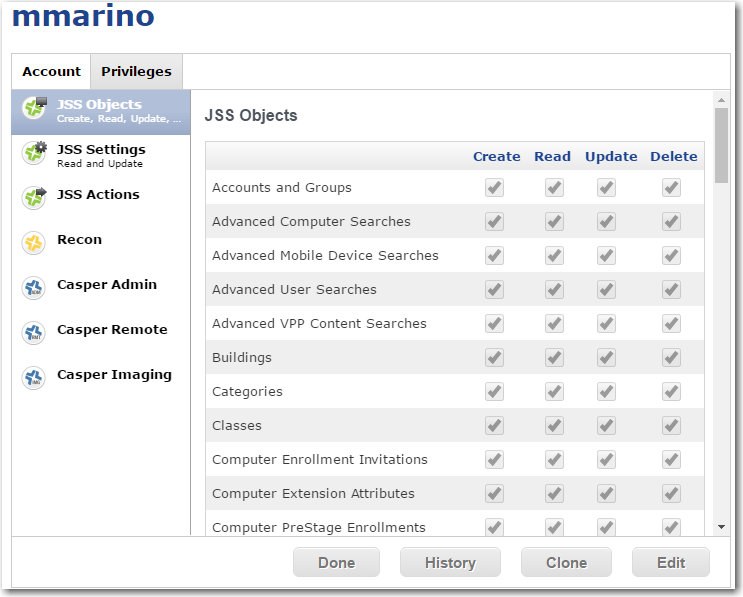Click the mmarino account title
Screen dimensions: 743x597
(x=83, y=16)
